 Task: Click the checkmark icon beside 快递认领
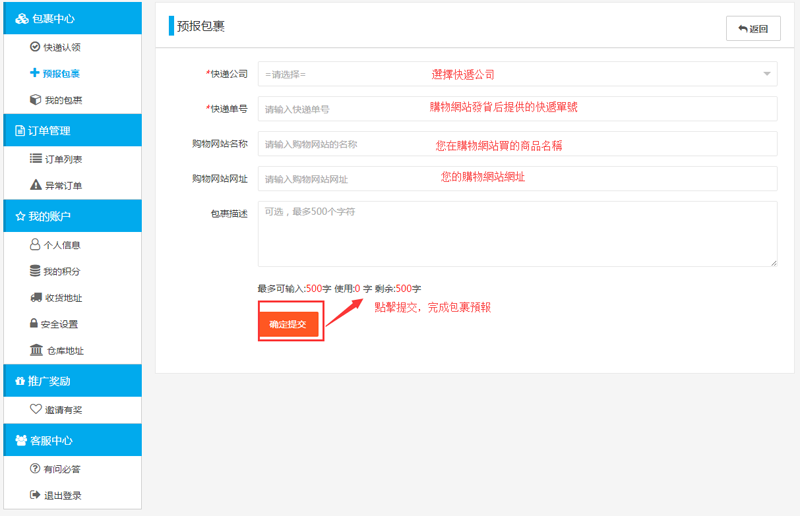tap(35, 47)
